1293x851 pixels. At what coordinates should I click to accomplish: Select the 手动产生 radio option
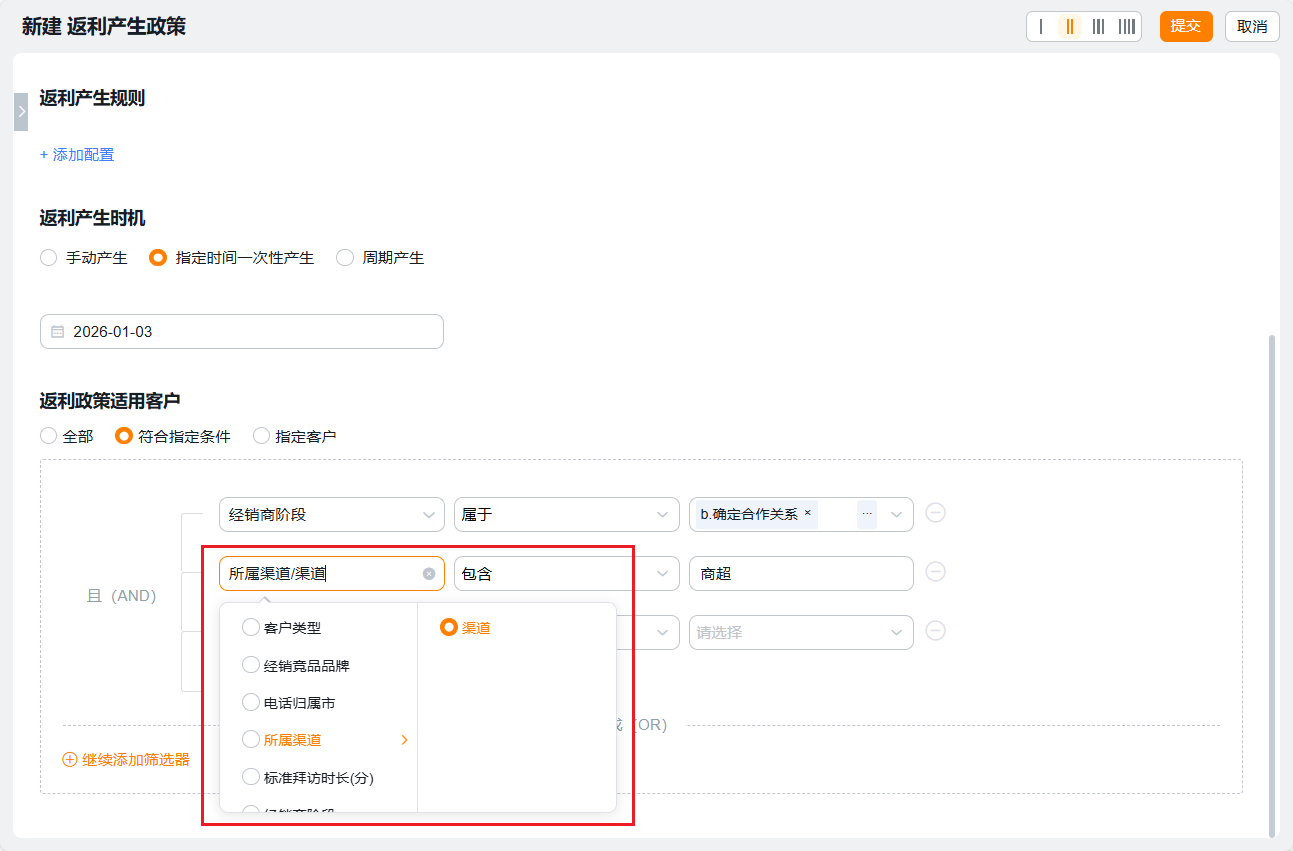48,258
